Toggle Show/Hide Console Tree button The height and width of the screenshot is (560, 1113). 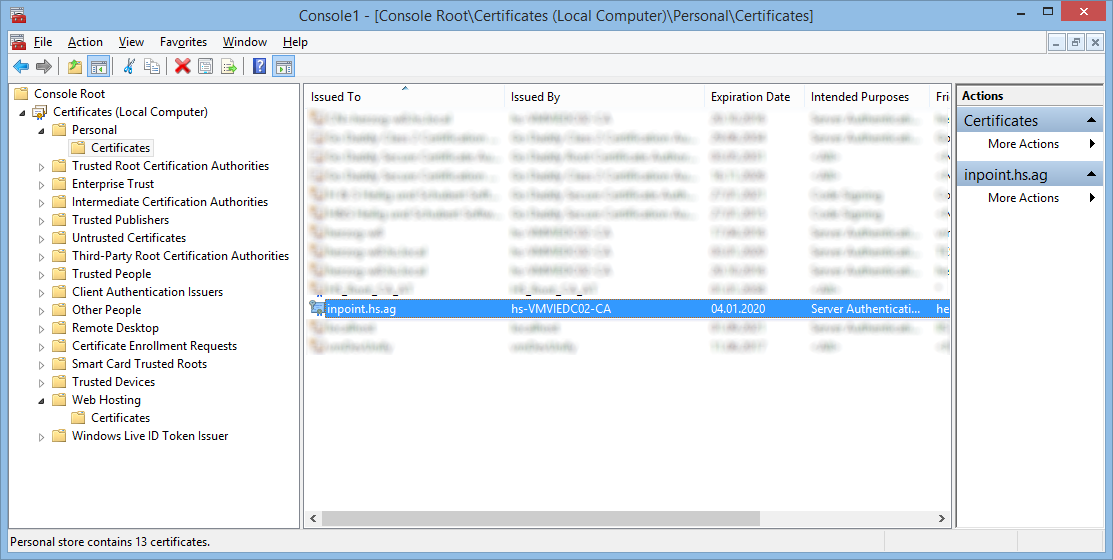tap(98, 67)
